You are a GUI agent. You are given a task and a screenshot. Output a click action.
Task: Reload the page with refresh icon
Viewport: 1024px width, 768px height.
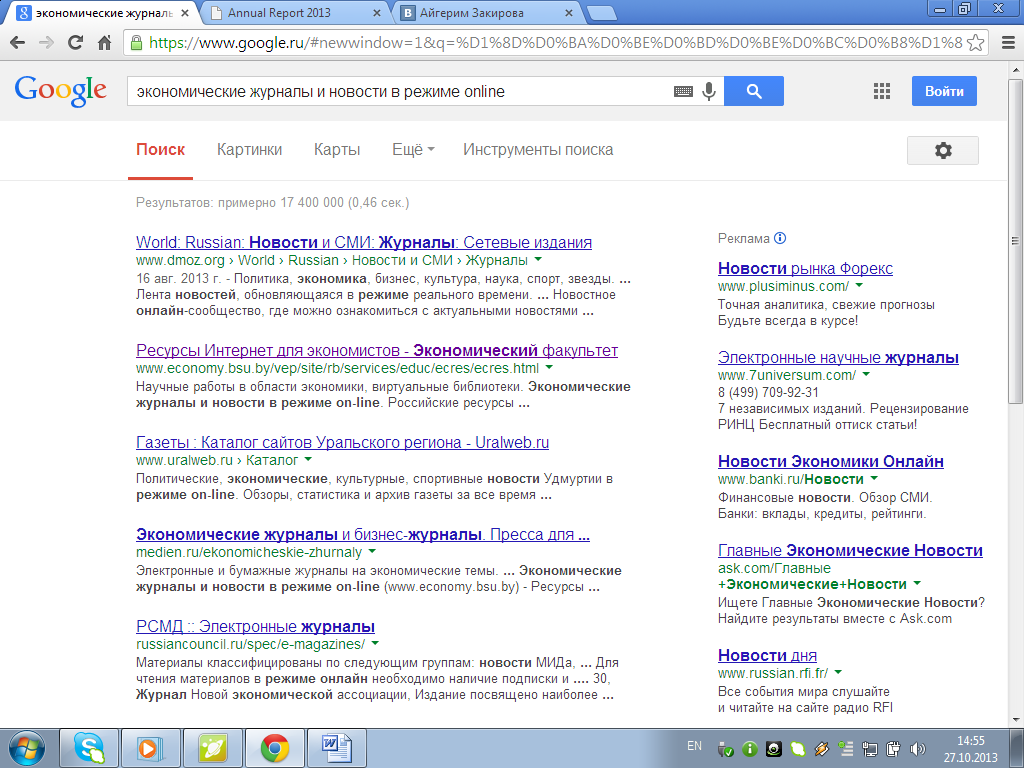click(76, 42)
